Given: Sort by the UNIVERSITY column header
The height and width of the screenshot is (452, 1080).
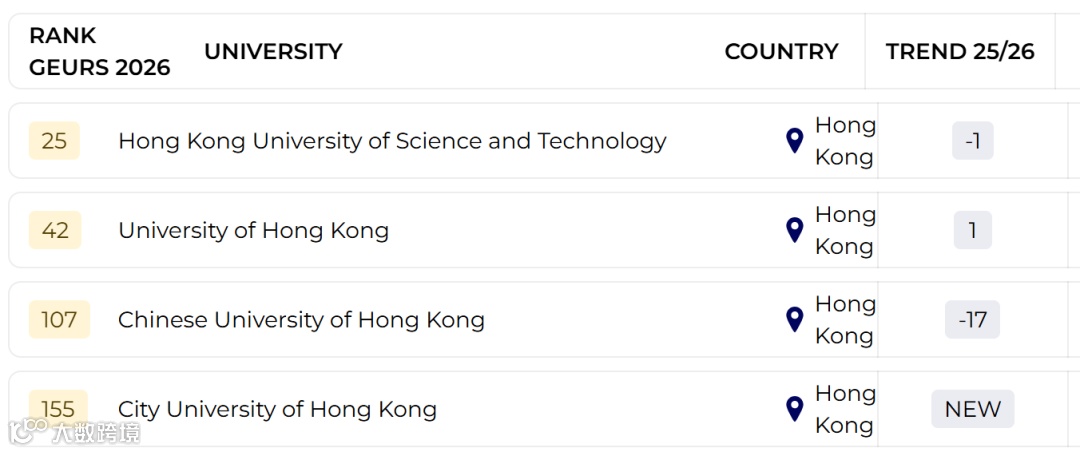Looking at the screenshot, I should tap(273, 52).
